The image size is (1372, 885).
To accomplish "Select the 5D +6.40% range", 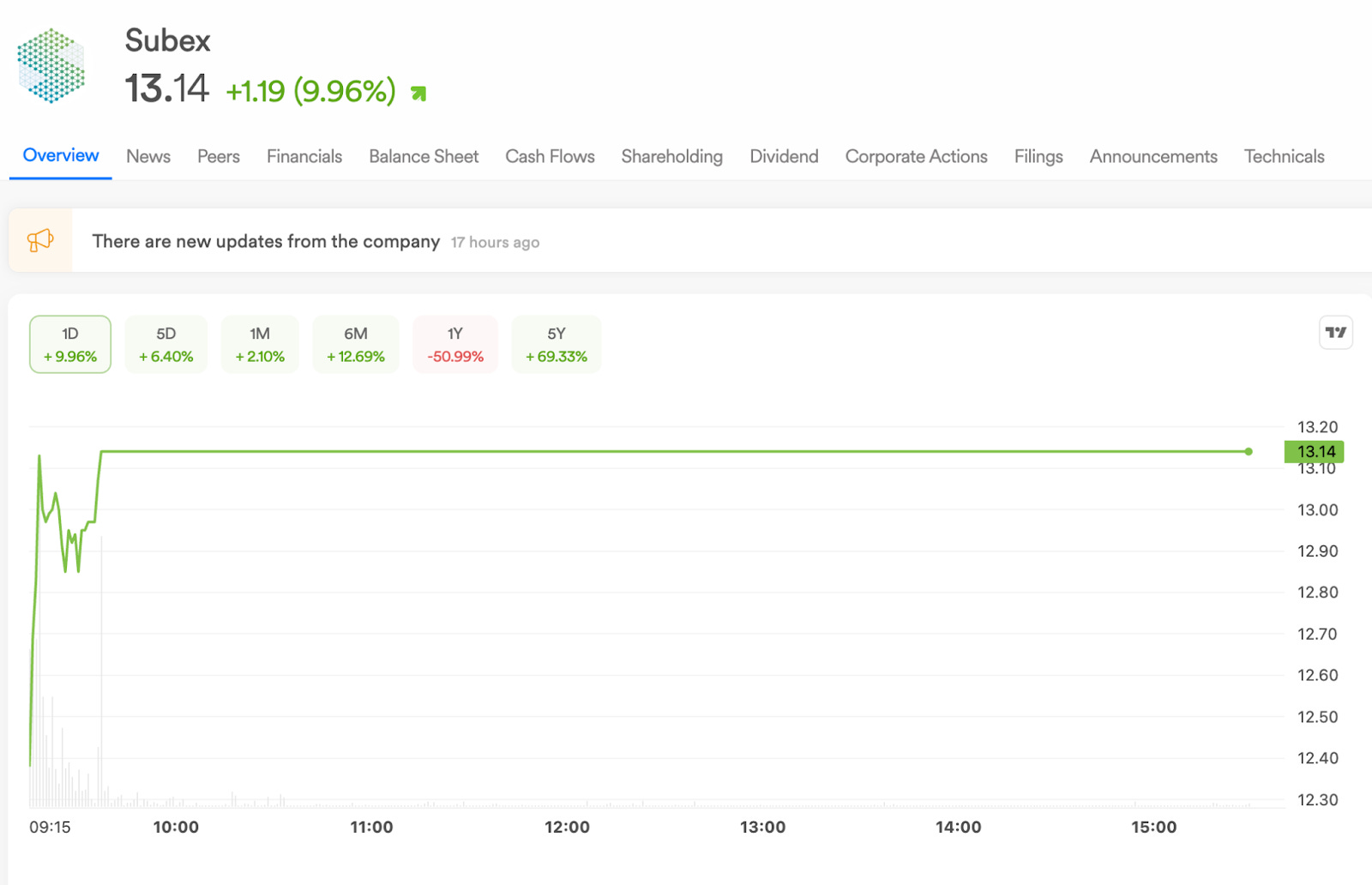I will (166, 345).
